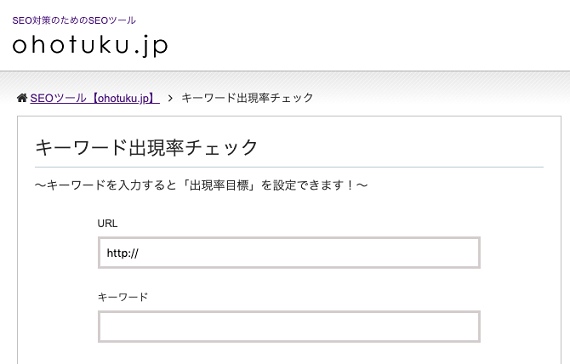Click the 'jp' ending of the logo
The height and width of the screenshot is (364, 570).
[156, 47]
